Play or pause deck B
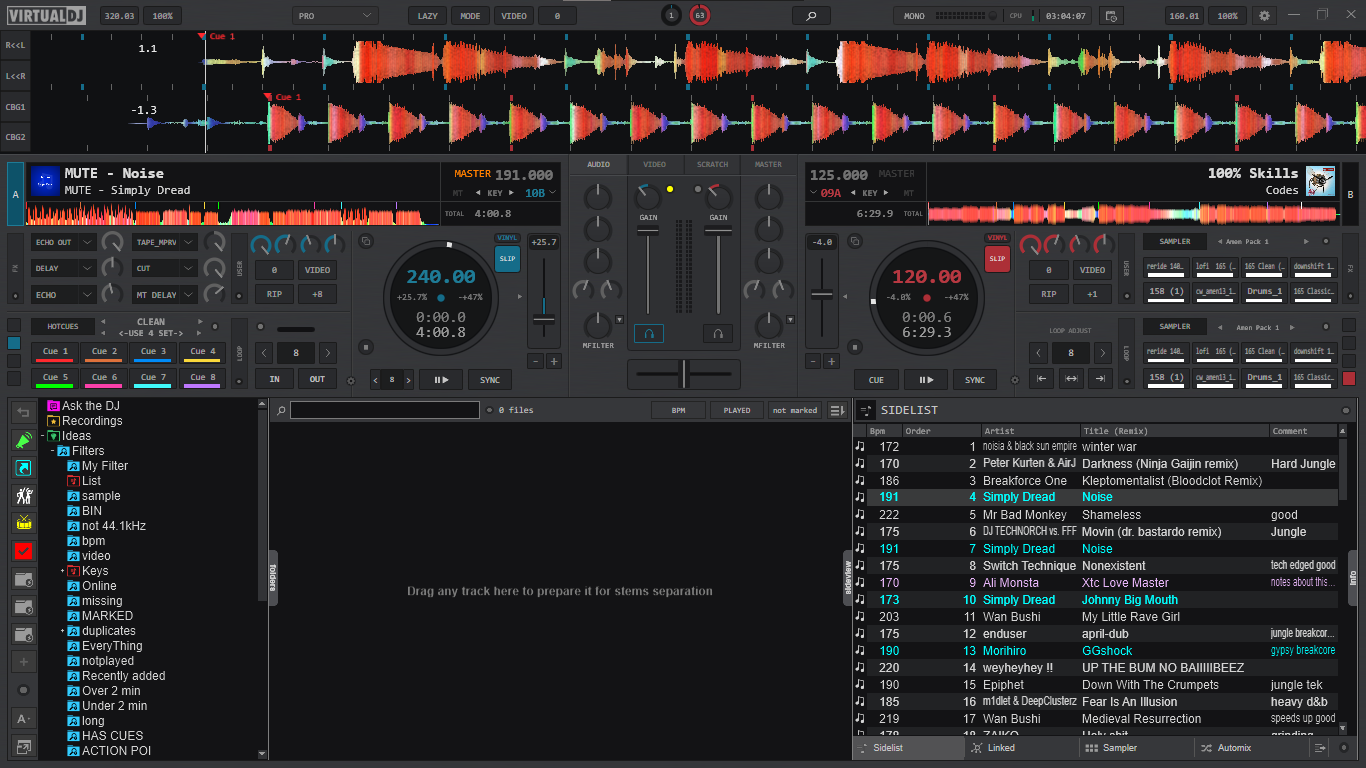Image resolution: width=1366 pixels, height=768 pixels. [x=926, y=380]
